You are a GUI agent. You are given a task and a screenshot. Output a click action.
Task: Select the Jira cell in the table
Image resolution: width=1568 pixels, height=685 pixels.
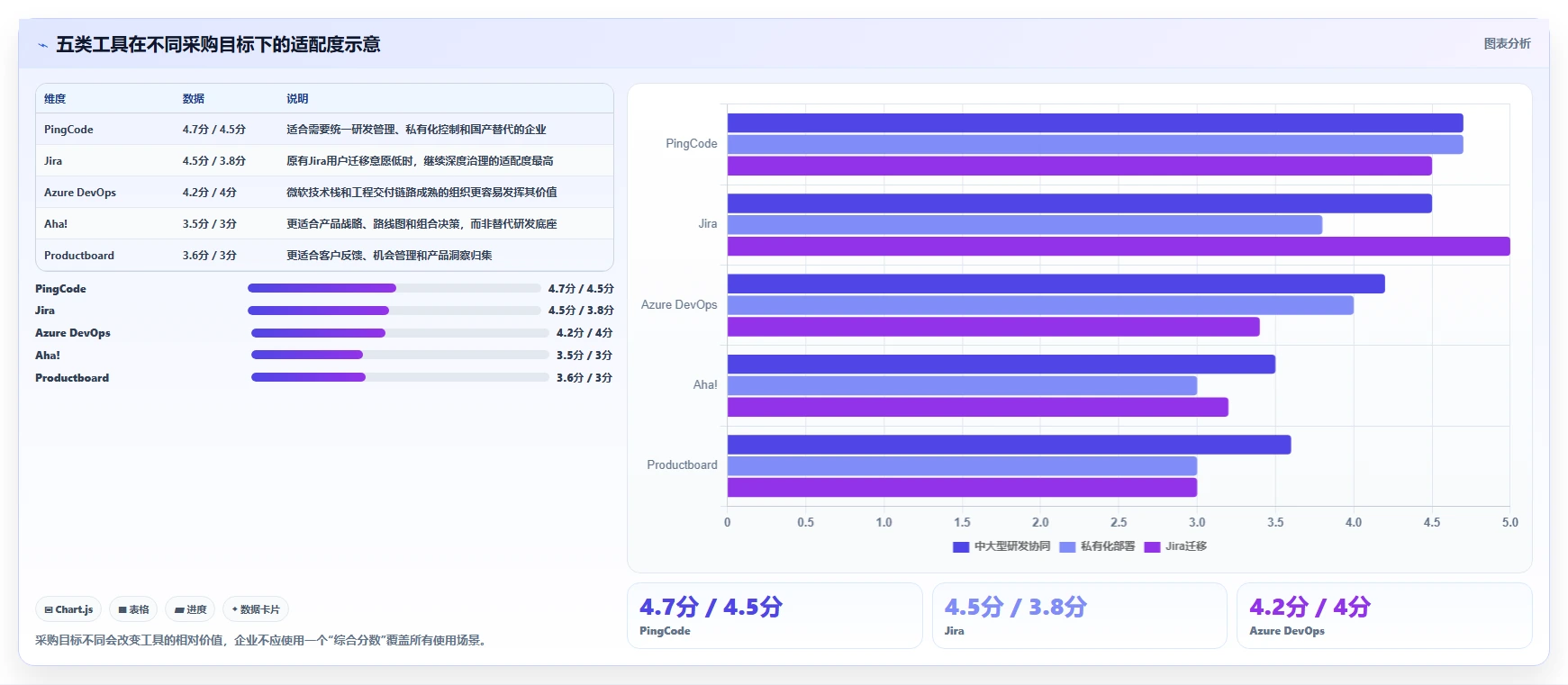53,160
